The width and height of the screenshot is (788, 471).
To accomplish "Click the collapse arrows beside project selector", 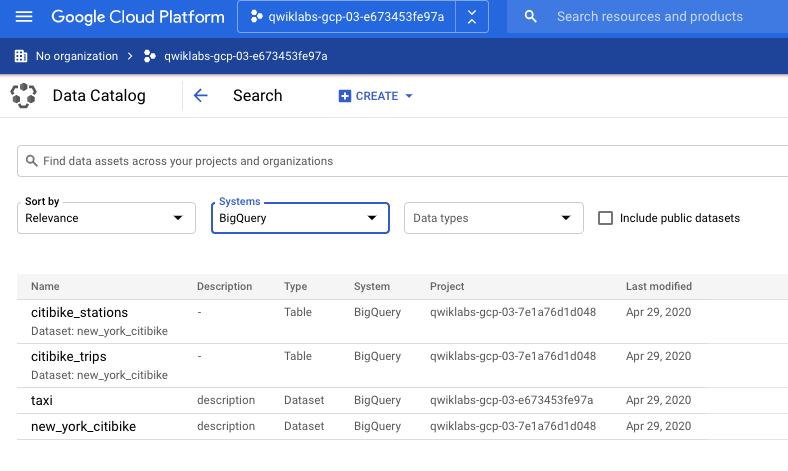I will (x=472, y=17).
